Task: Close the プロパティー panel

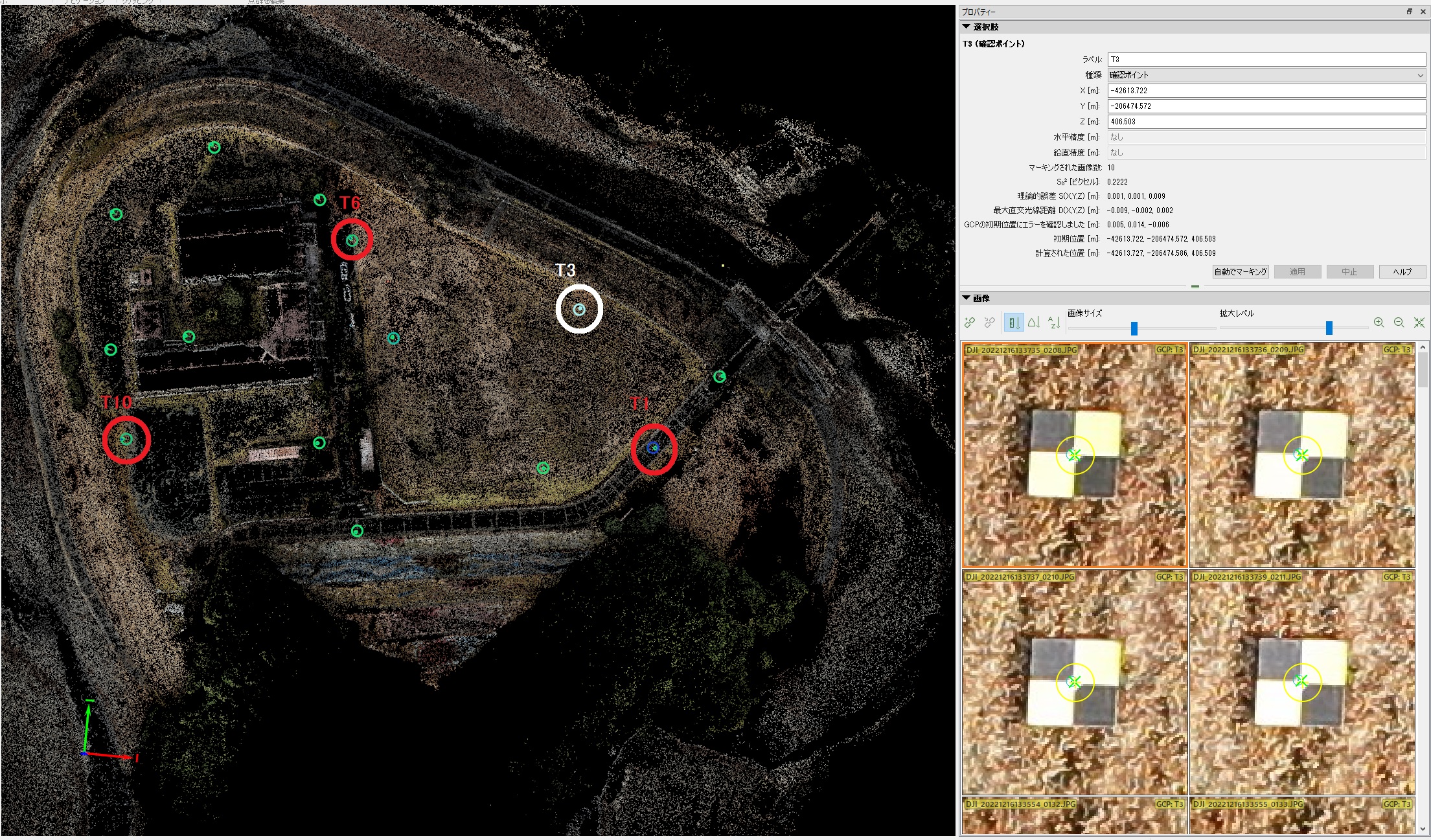Action: pos(1423,12)
